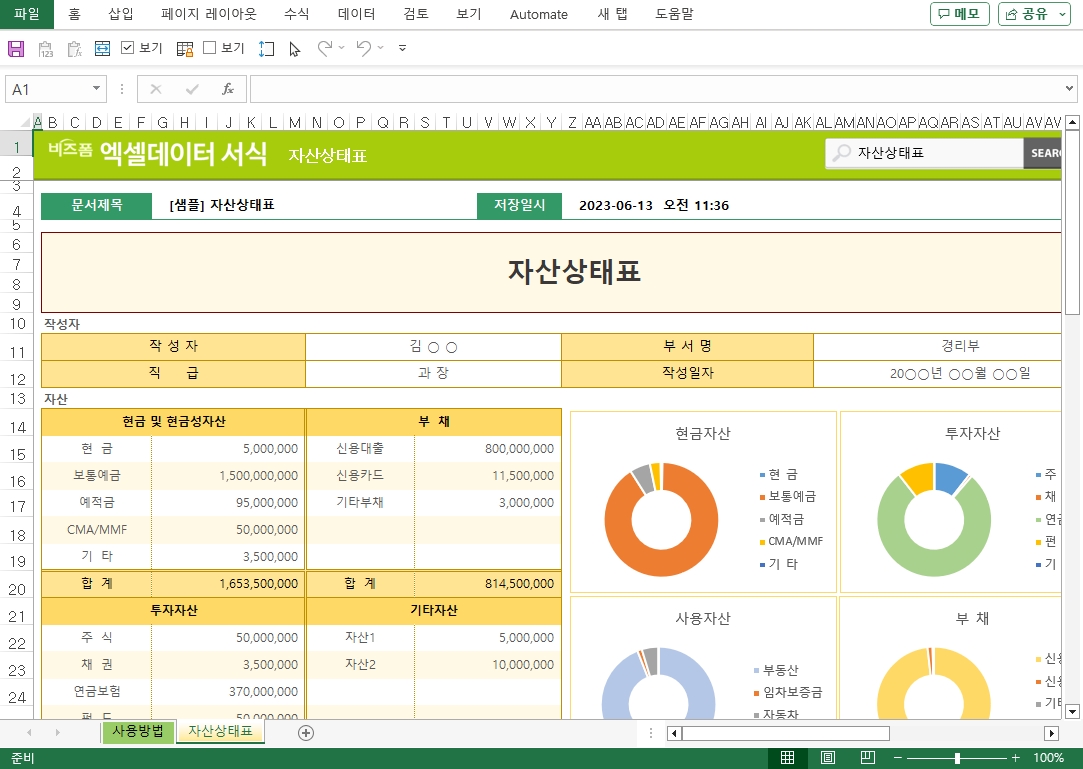Open the 삽입 ribbon tab
Screen dimensions: 1083x769
(120, 14)
